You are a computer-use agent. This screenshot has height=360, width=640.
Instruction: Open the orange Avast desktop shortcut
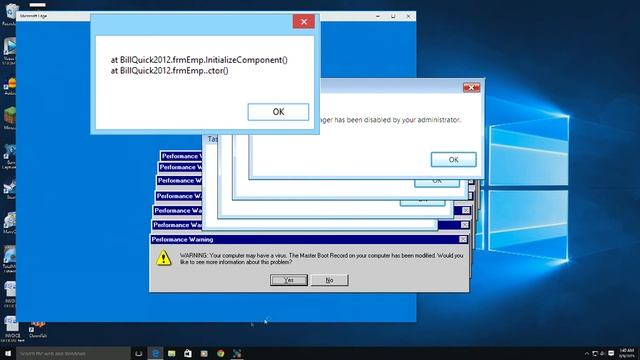point(10,86)
